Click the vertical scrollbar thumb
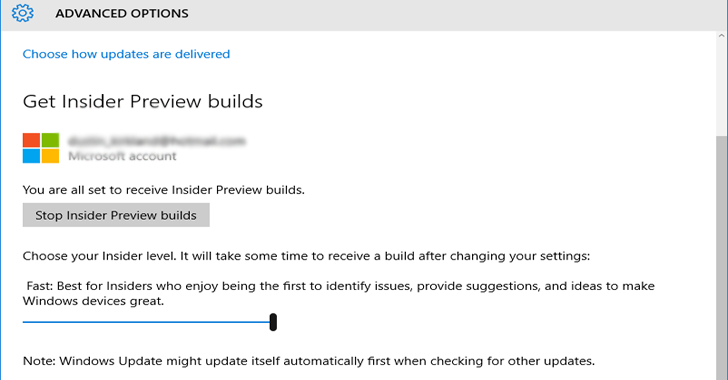728x380 pixels. [722, 258]
